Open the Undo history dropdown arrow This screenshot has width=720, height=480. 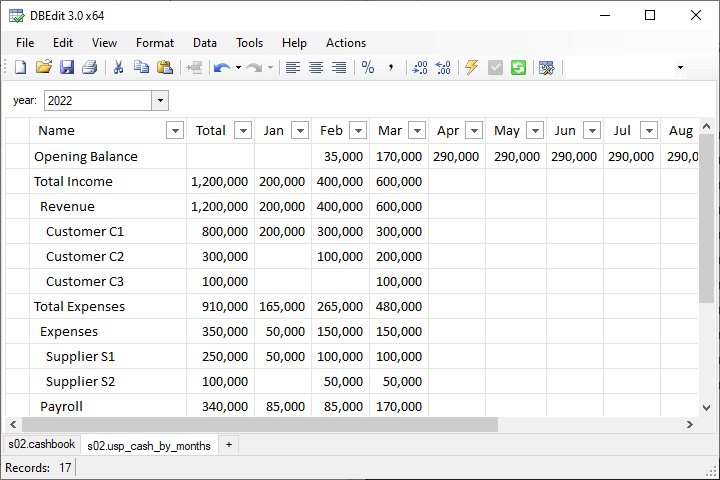point(238,68)
